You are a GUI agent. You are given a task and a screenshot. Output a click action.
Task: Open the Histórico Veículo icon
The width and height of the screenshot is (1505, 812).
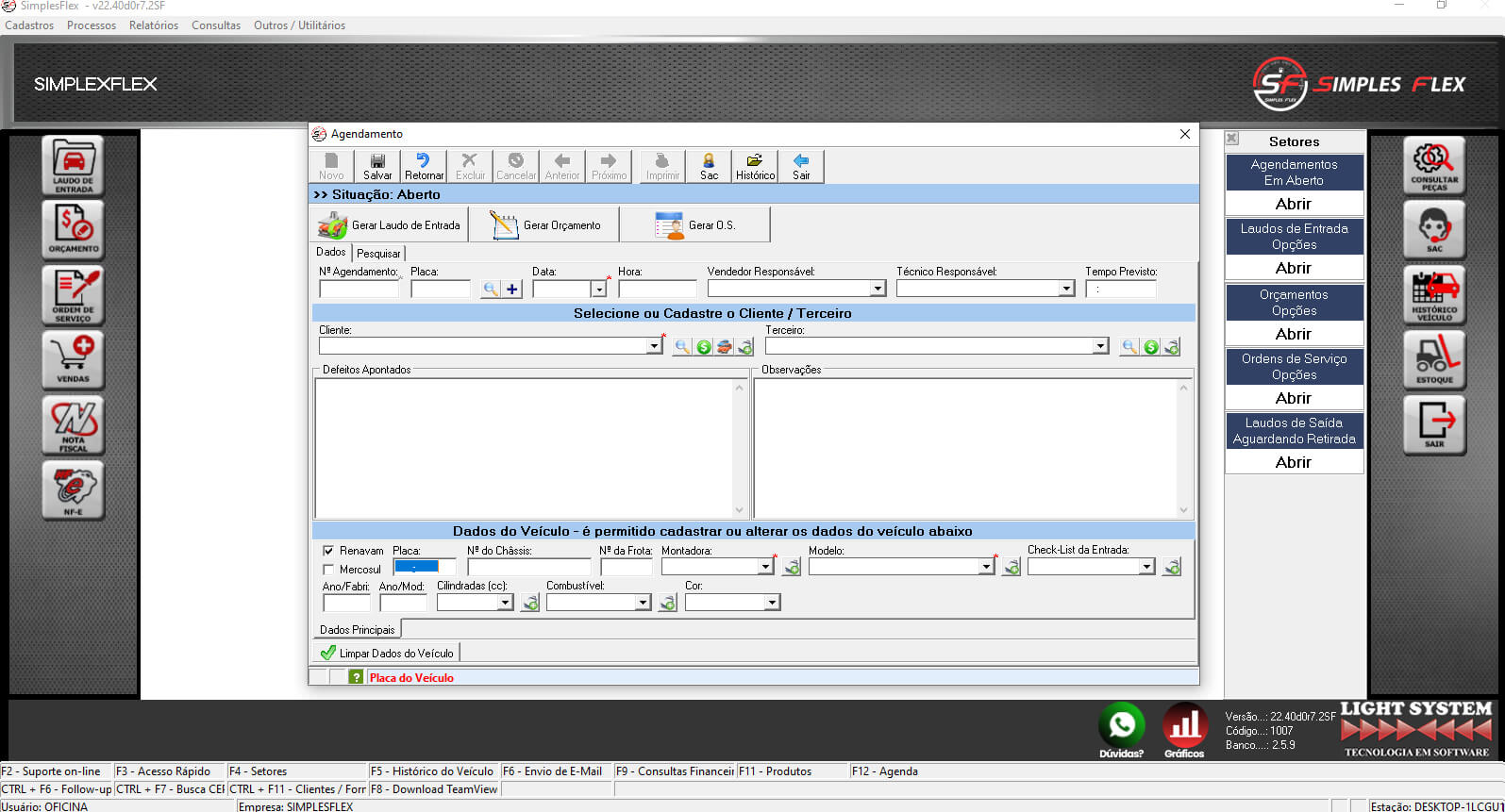(x=1434, y=295)
